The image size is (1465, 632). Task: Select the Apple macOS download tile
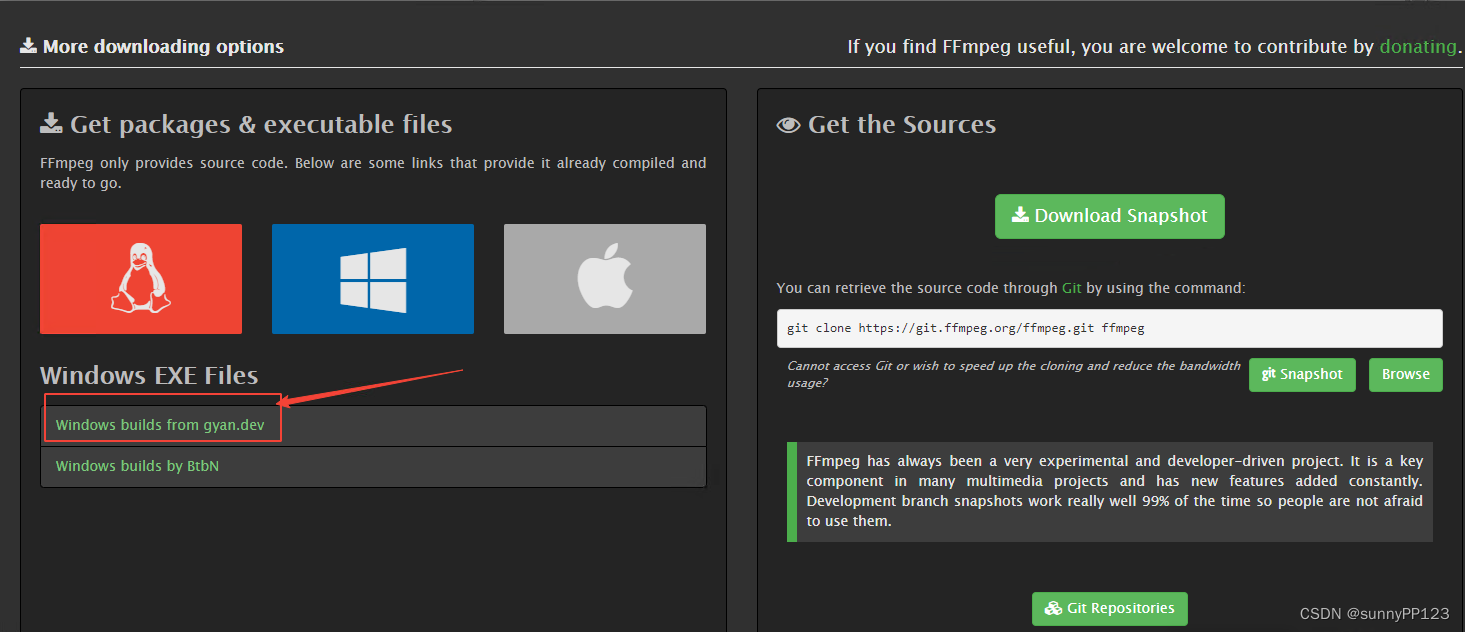(x=605, y=279)
